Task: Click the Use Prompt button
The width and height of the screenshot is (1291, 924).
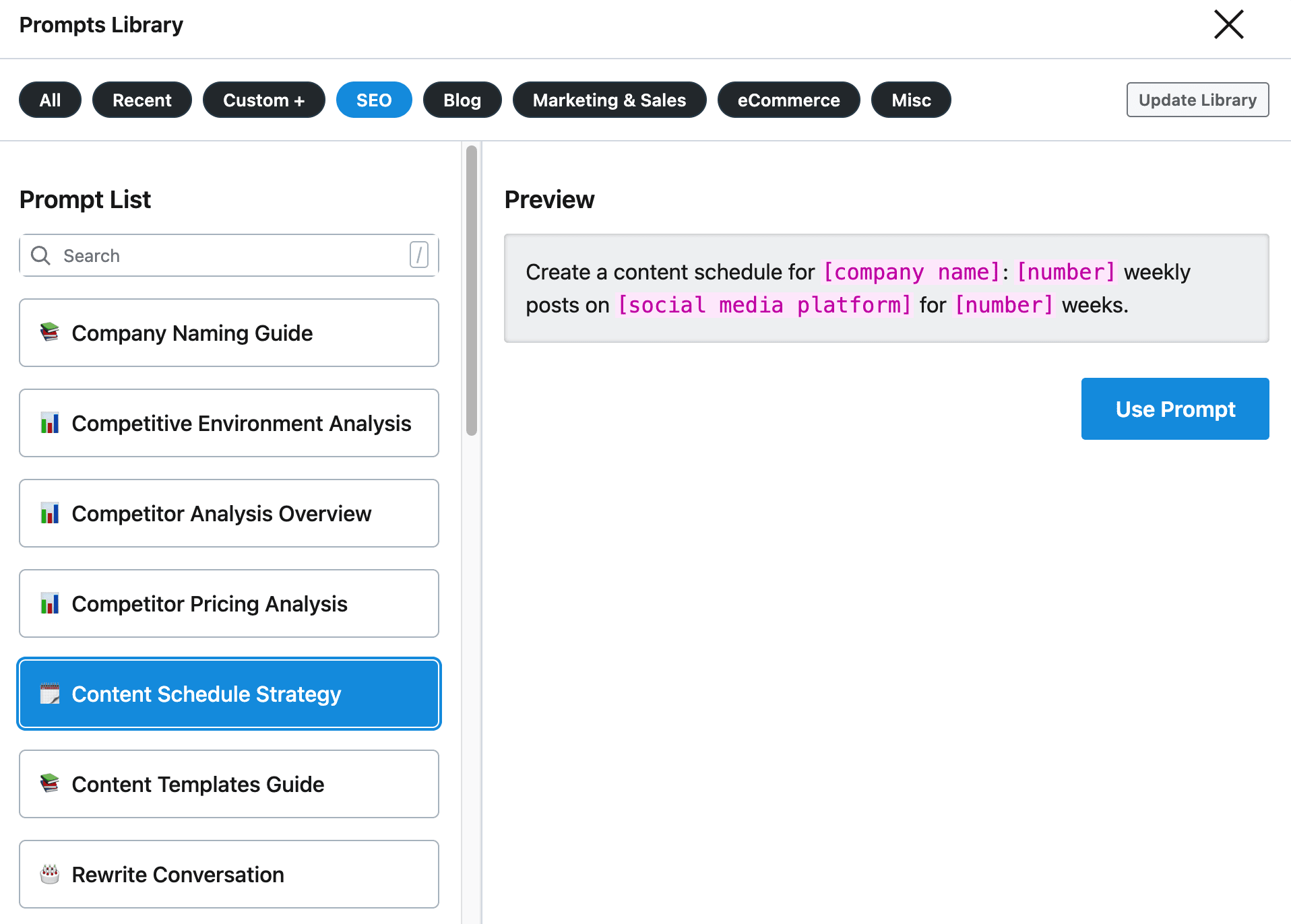Action: click(1175, 409)
